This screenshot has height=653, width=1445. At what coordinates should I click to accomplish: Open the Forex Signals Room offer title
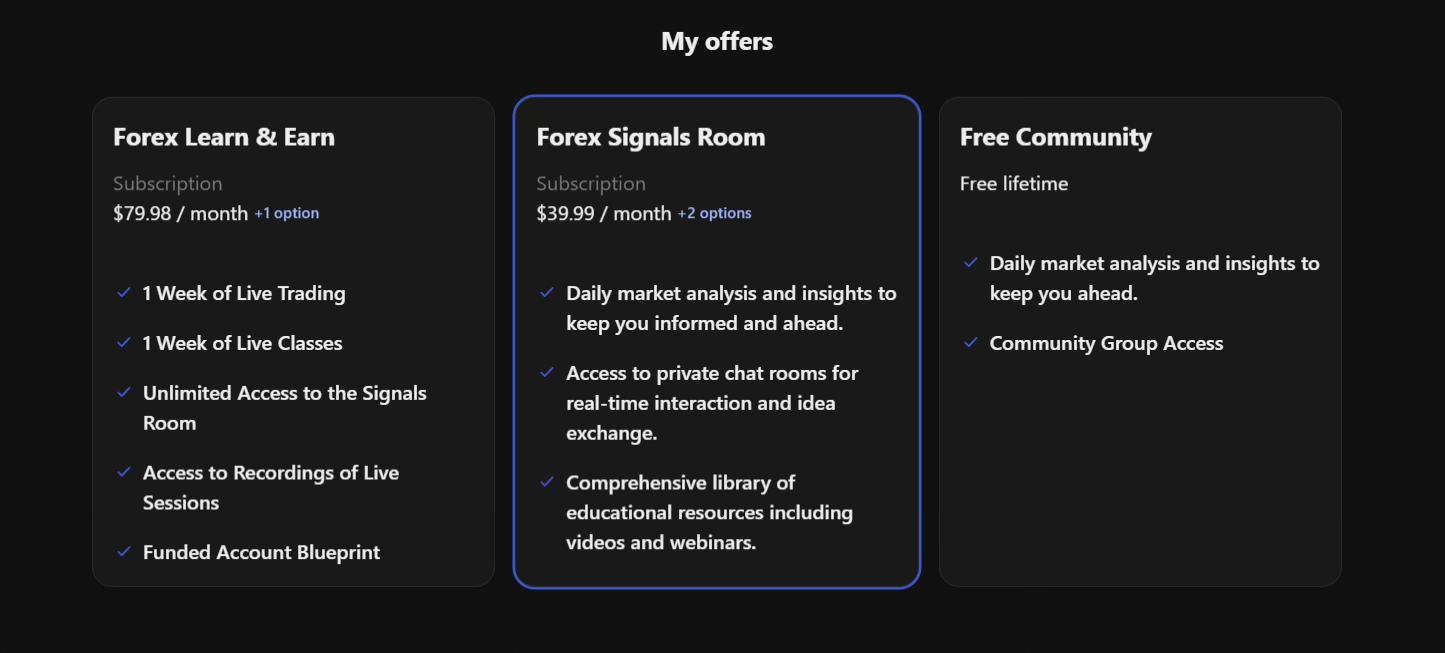coord(651,137)
